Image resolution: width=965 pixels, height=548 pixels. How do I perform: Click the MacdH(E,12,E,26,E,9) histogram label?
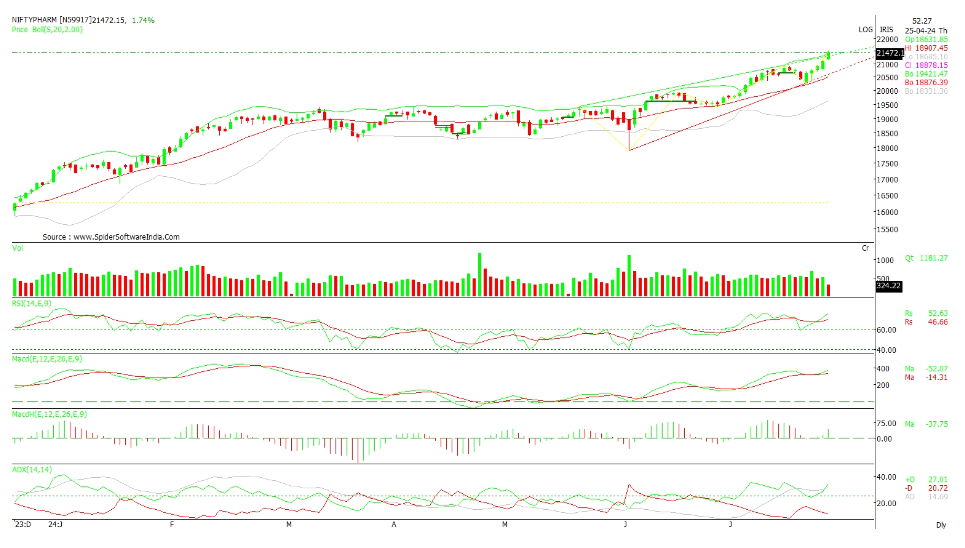(x=48, y=413)
